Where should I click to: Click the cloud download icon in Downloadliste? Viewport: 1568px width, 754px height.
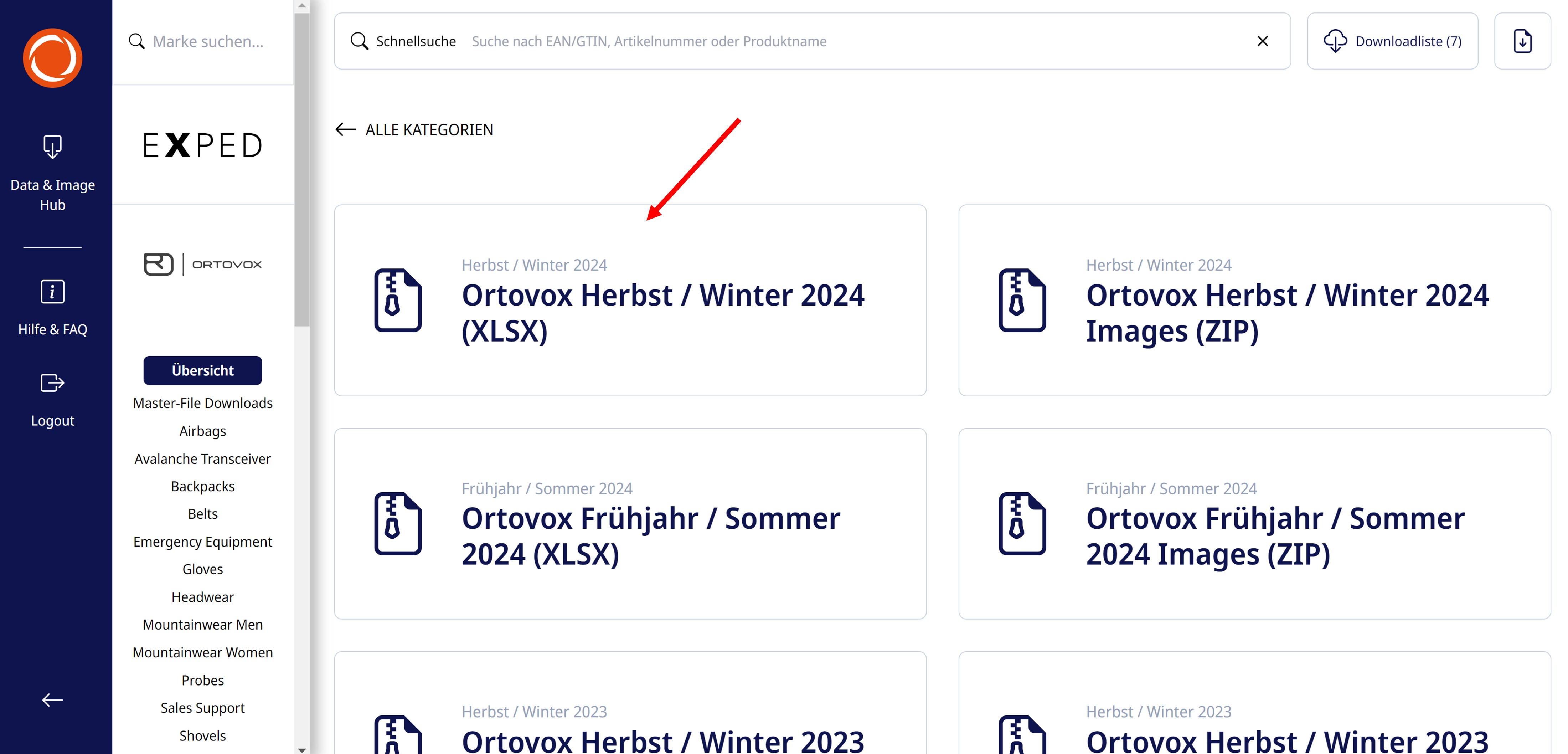click(x=1336, y=41)
